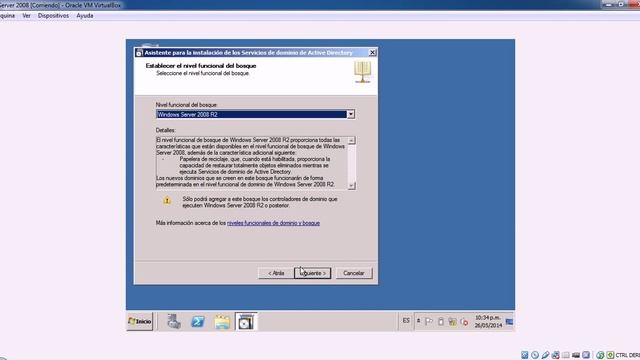Open Windows Explorer folder icon in taskbar

222,322
